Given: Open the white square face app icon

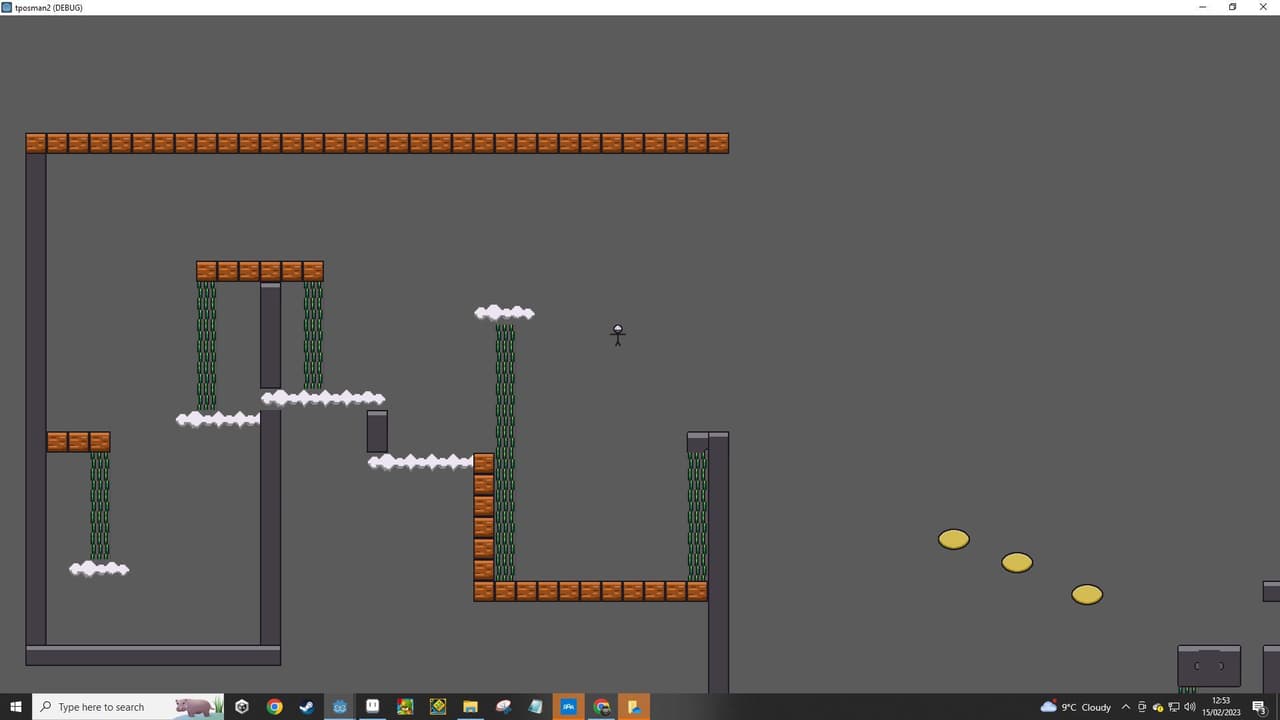Looking at the screenshot, I should pos(373,707).
